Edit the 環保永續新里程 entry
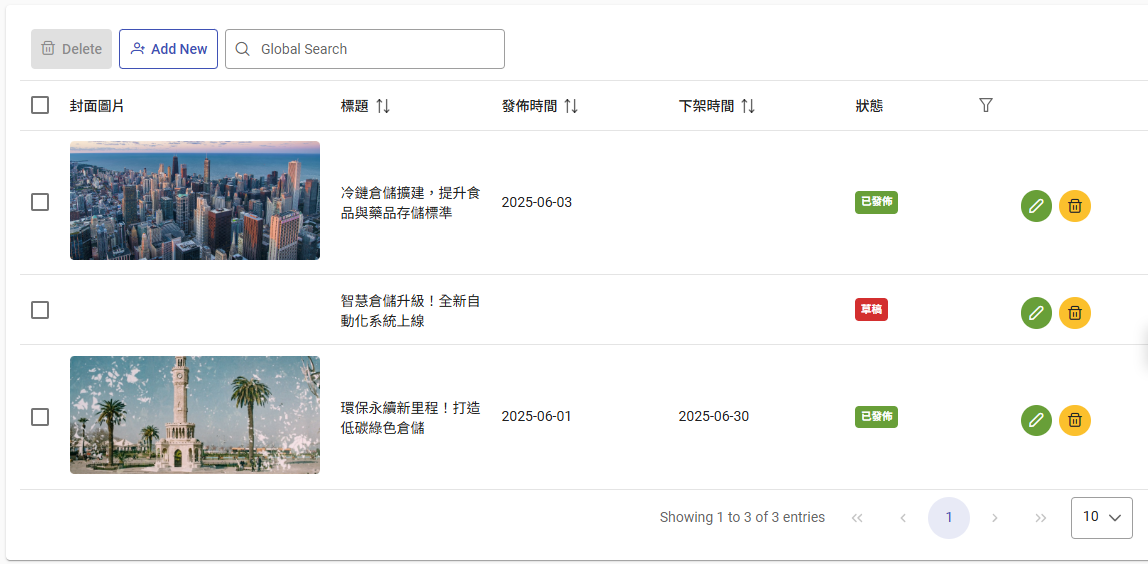1148x564 pixels. click(x=1036, y=420)
